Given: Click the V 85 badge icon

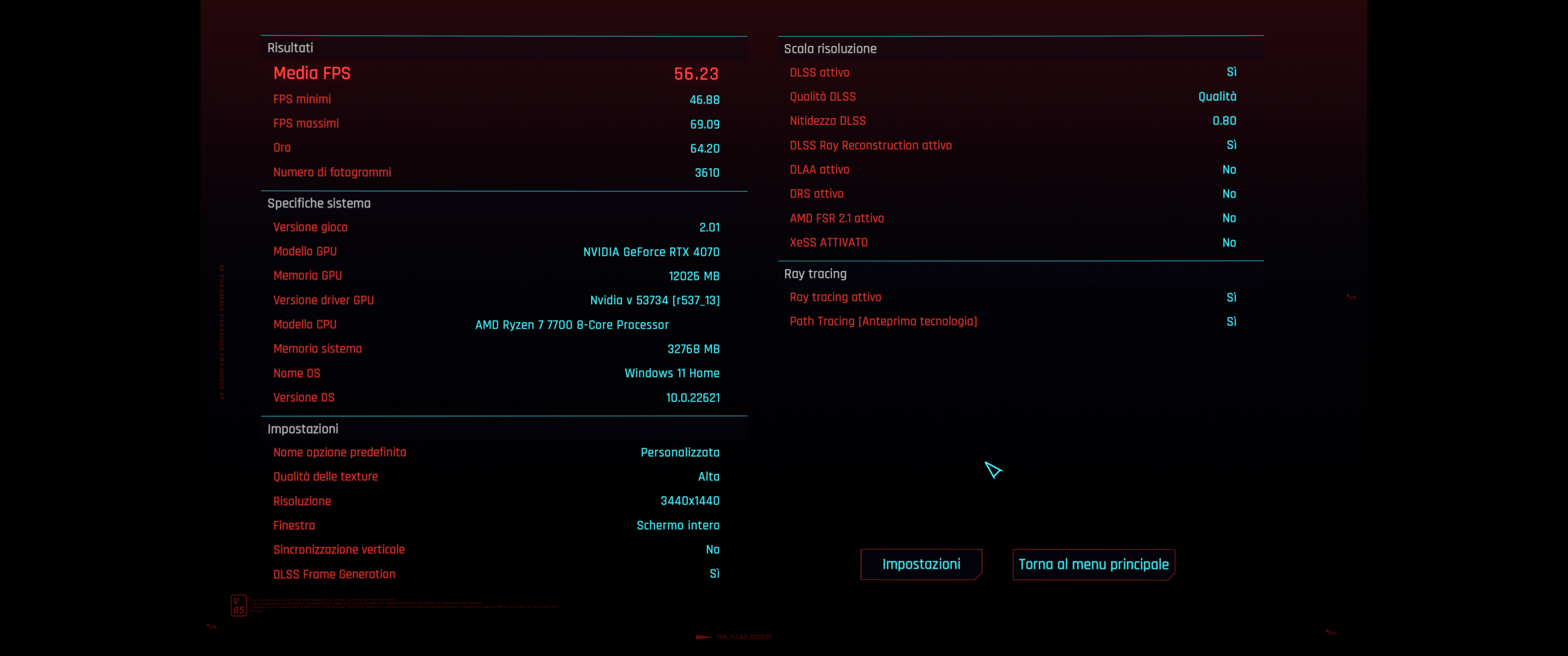Looking at the screenshot, I should pos(238,605).
